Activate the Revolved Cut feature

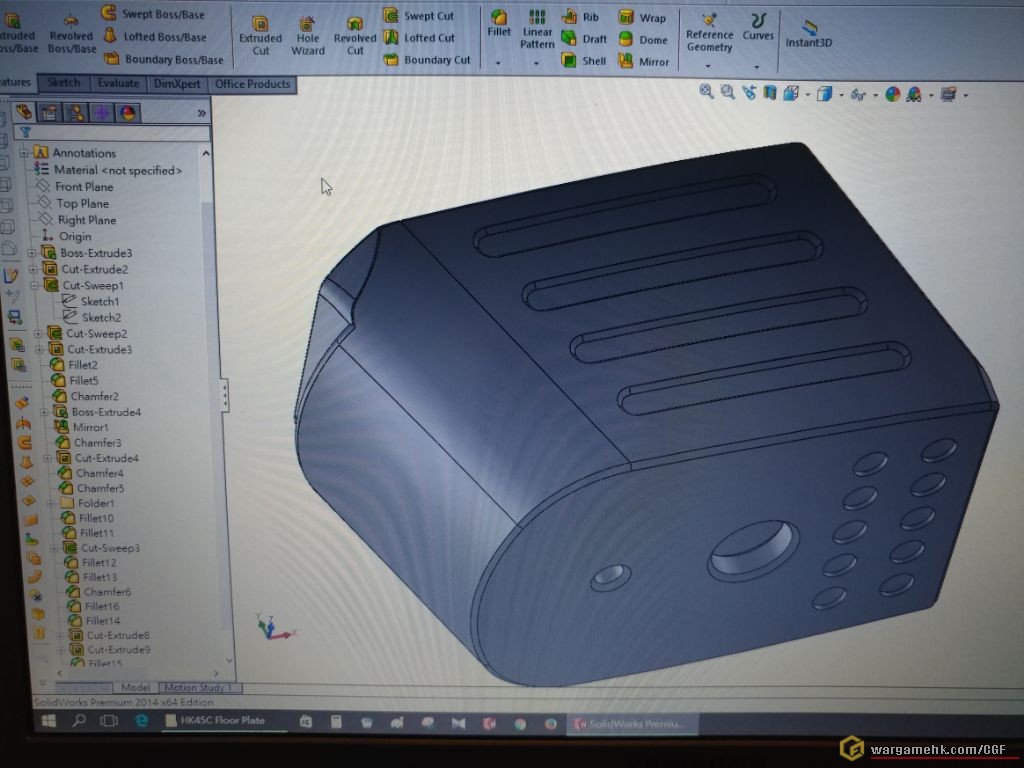355,35
